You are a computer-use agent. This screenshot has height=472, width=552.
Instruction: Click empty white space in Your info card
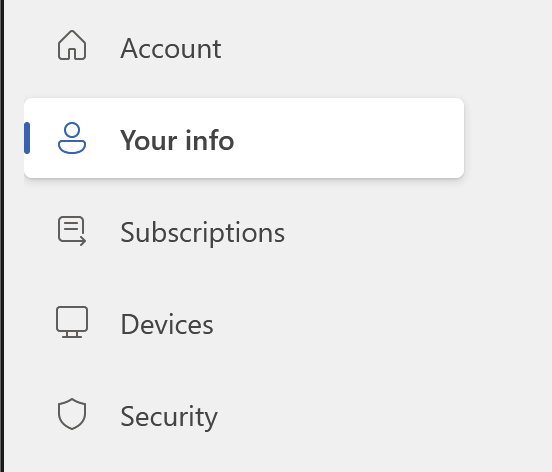tap(349, 138)
